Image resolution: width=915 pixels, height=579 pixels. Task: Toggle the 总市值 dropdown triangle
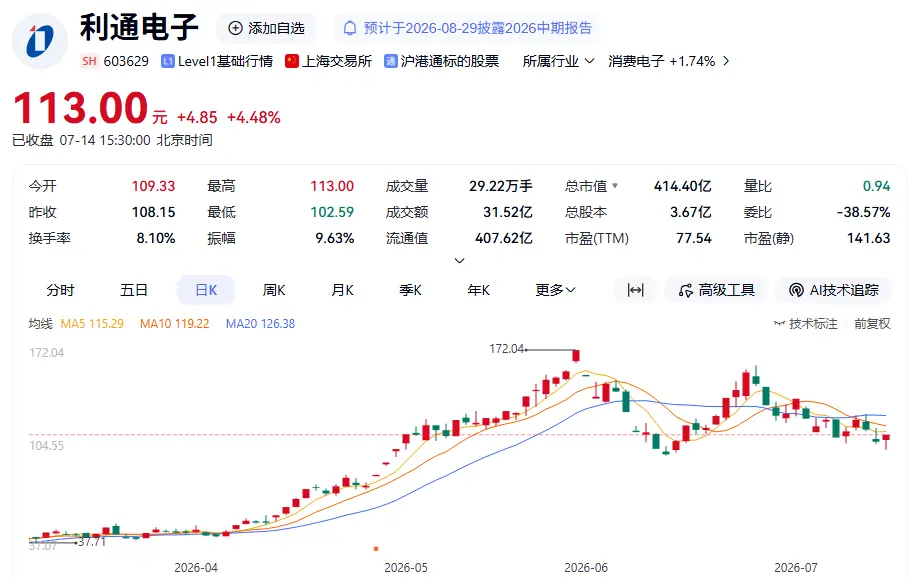(614, 186)
